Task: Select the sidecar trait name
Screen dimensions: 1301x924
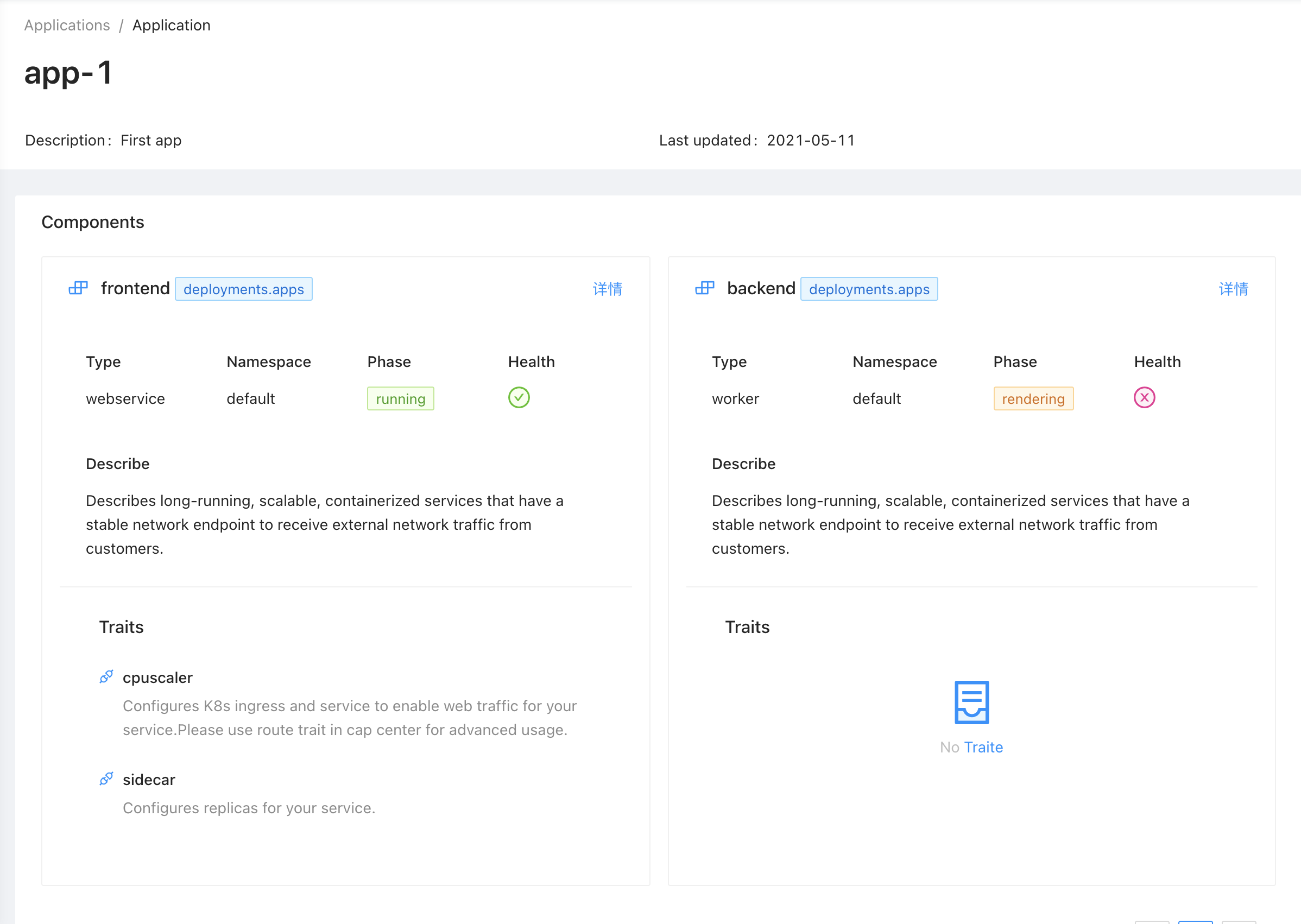Action: point(149,780)
